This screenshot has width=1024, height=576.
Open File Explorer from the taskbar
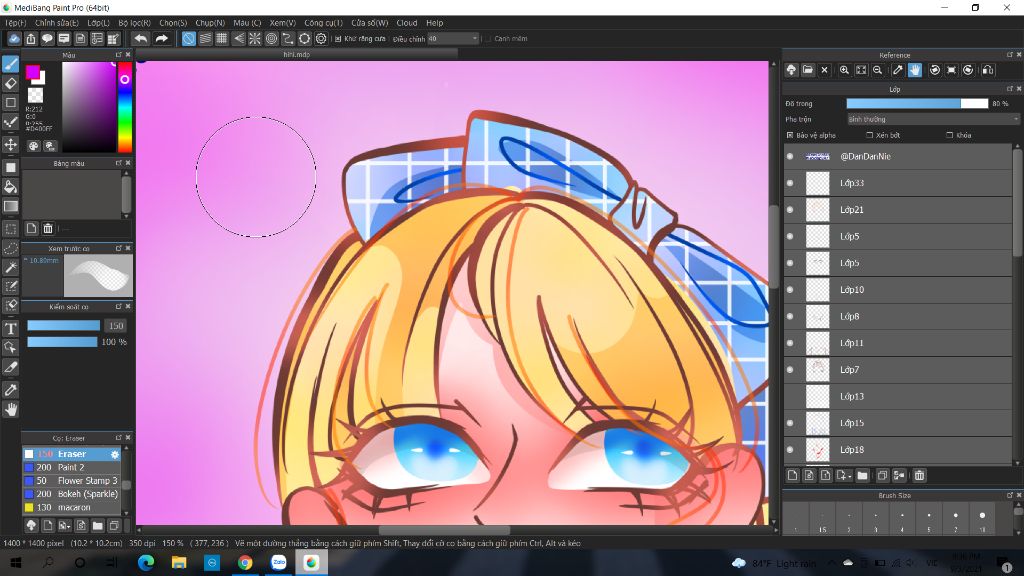pyautogui.click(x=179, y=562)
